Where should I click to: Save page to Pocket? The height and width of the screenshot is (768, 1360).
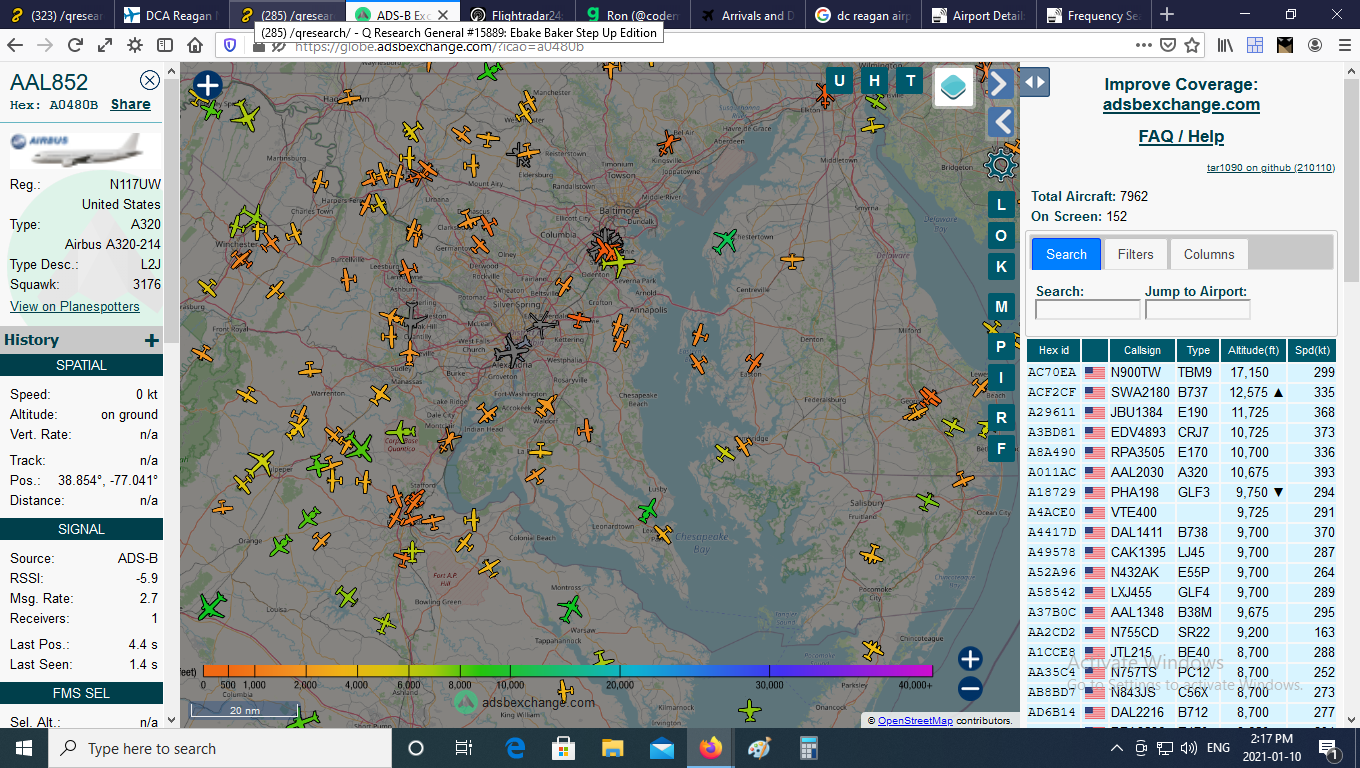click(1167, 45)
